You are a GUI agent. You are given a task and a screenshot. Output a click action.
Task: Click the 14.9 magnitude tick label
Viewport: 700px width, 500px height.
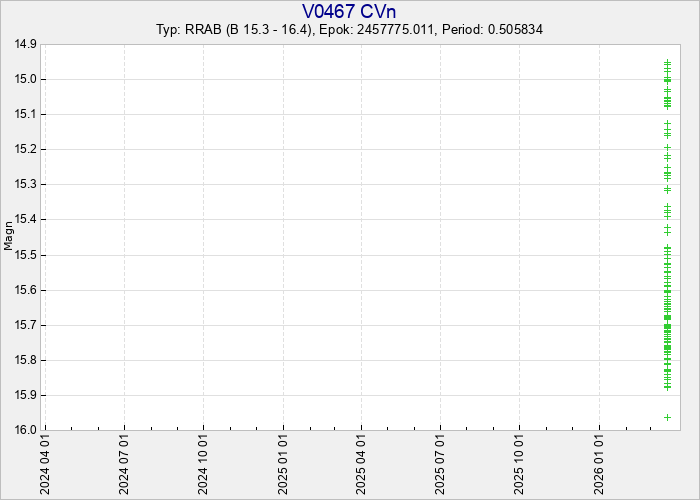25,44
